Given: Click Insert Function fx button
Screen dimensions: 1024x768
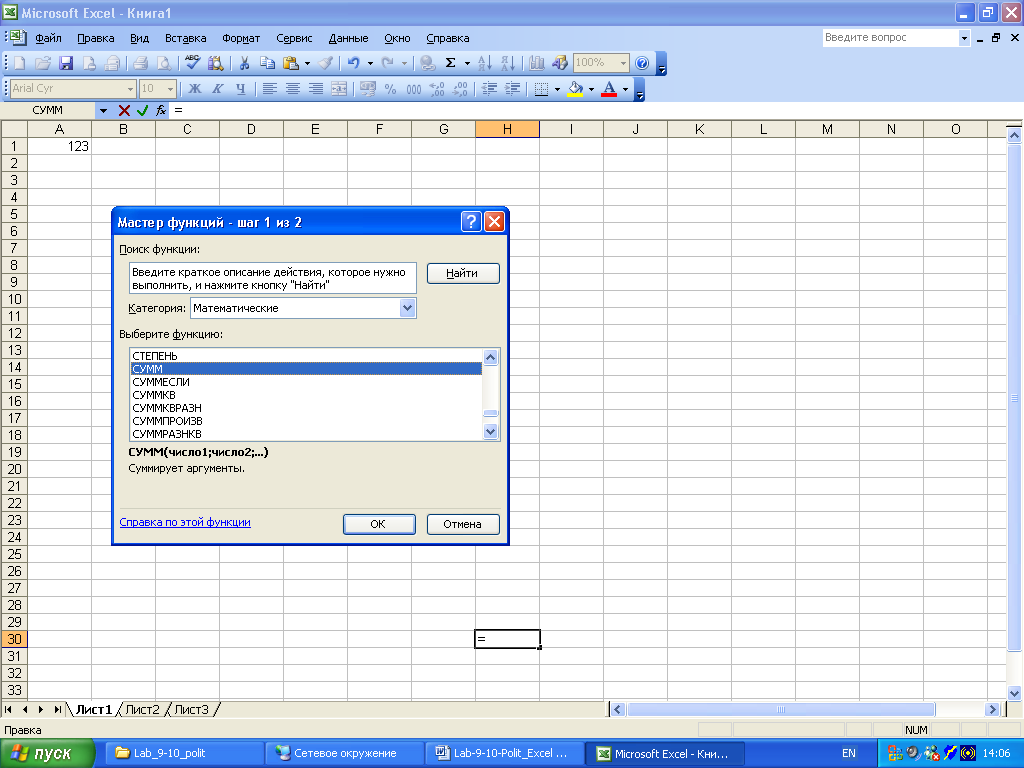Looking at the screenshot, I should 161,110.
